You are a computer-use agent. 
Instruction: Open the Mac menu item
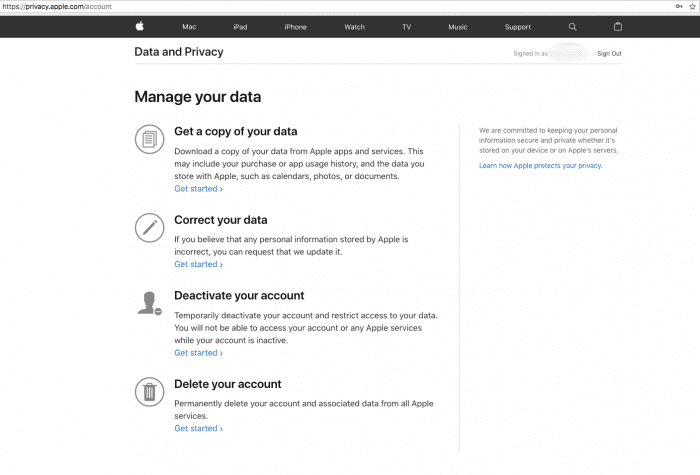point(189,27)
